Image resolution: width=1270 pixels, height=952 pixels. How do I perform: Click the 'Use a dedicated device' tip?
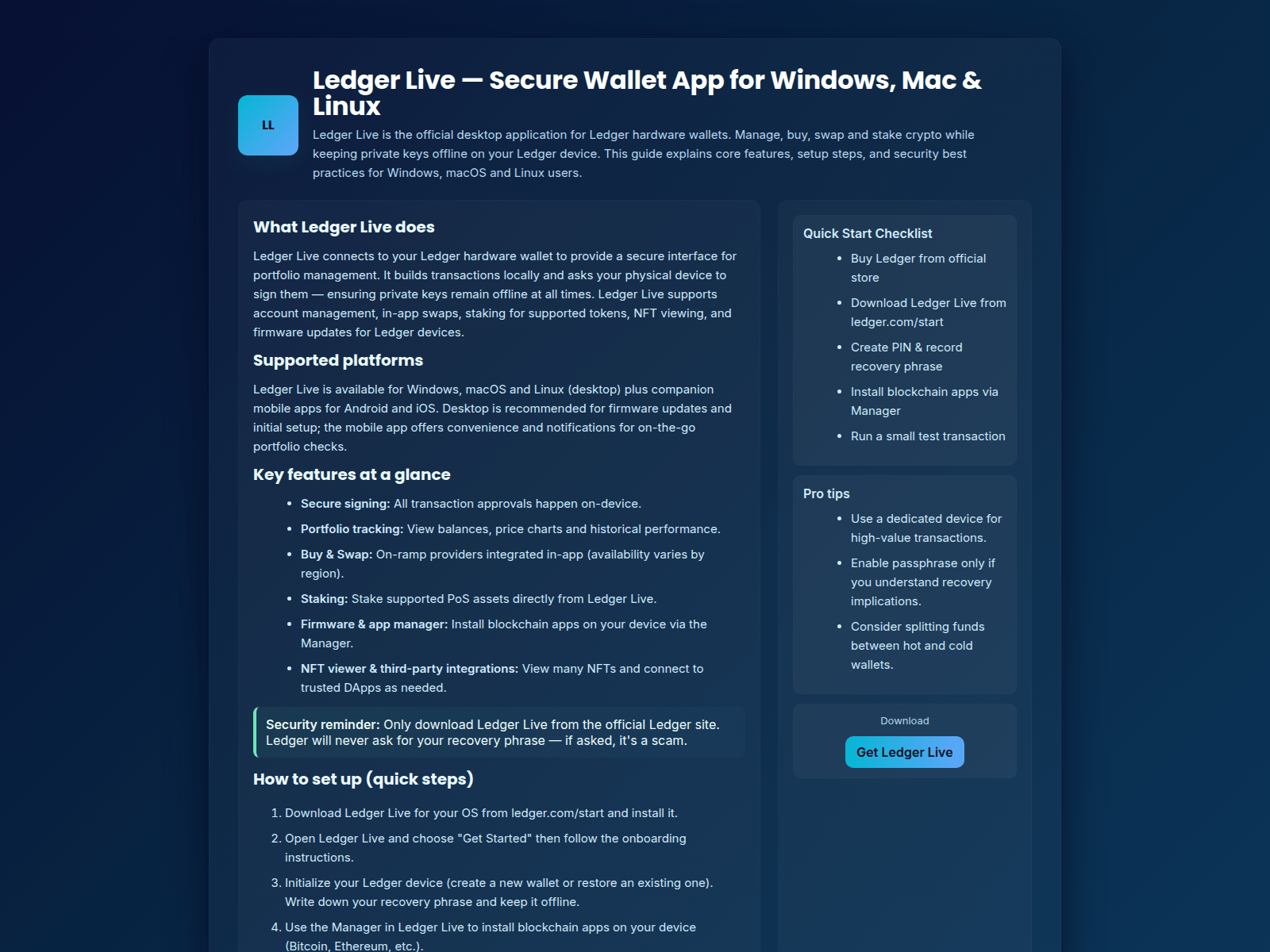[926, 528]
